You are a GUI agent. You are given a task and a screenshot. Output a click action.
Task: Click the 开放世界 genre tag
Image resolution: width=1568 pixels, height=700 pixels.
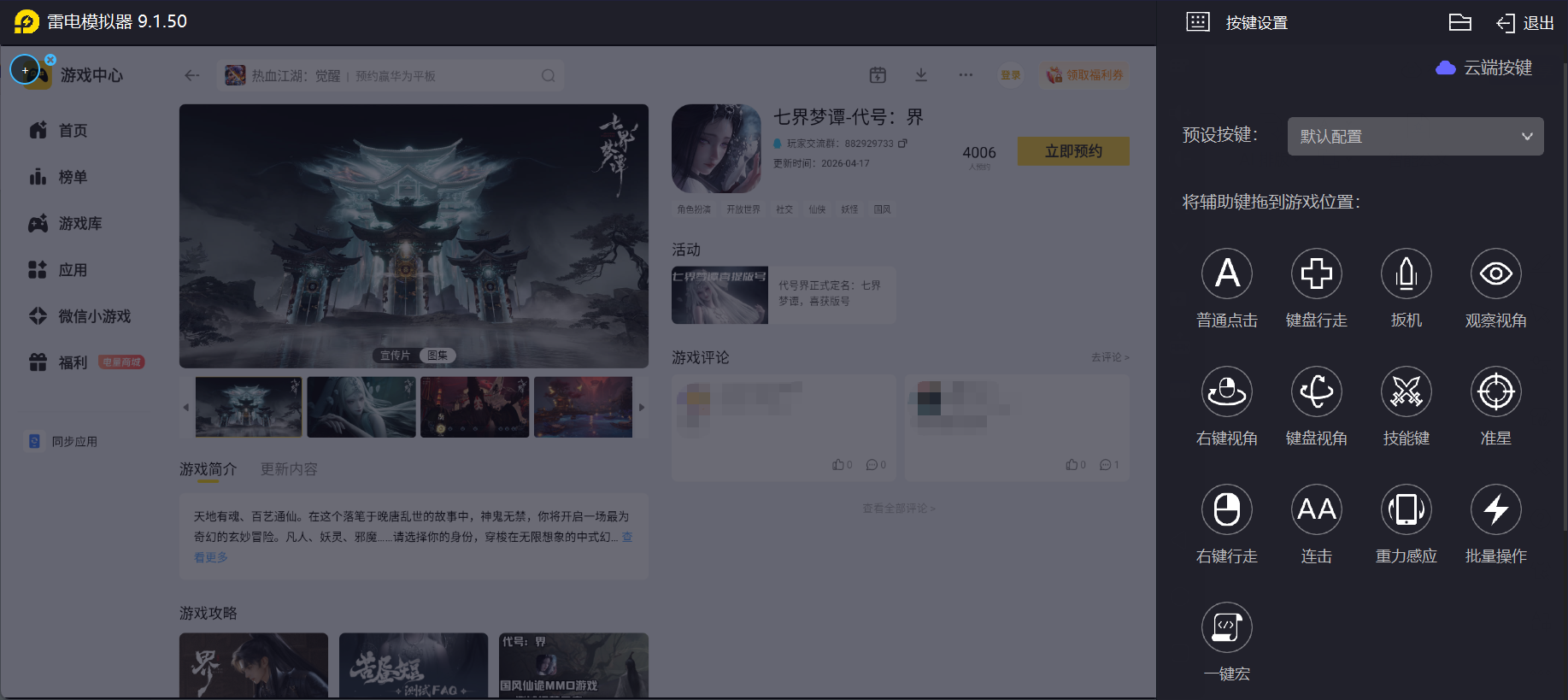coord(743,209)
